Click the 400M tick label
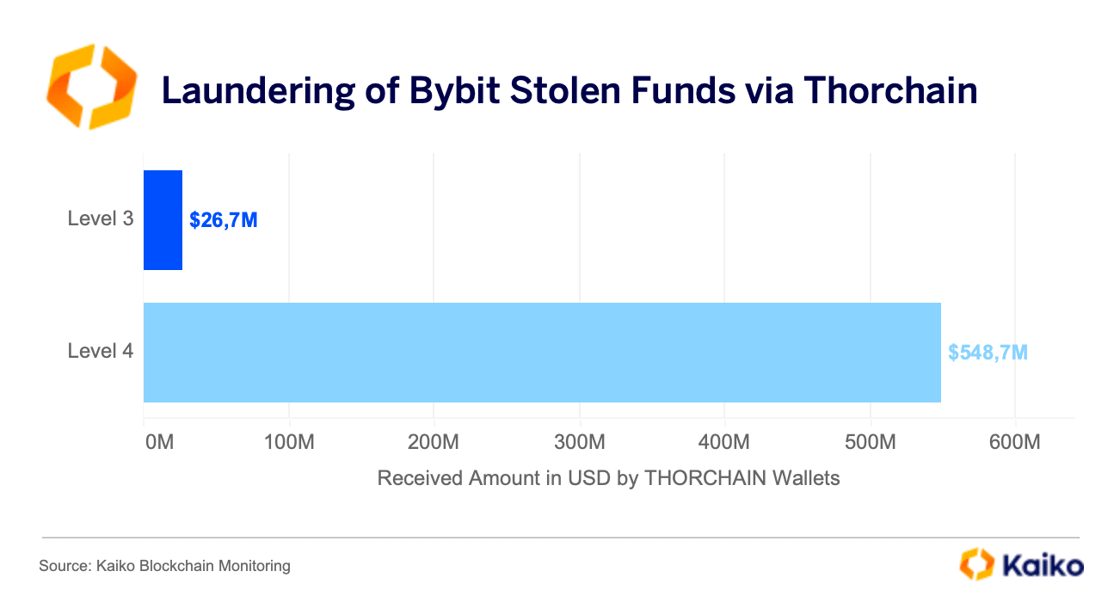The width and height of the screenshot is (1120, 602). pyautogui.click(x=724, y=442)
